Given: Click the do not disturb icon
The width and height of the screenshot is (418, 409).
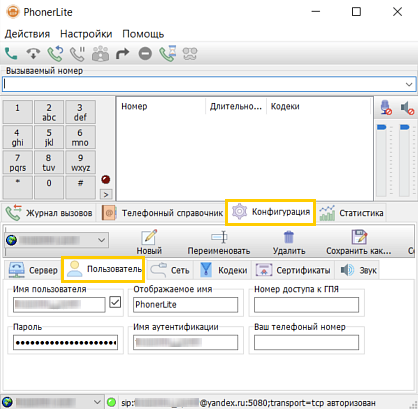Looking at the screenshot, I should pos(145,54).
